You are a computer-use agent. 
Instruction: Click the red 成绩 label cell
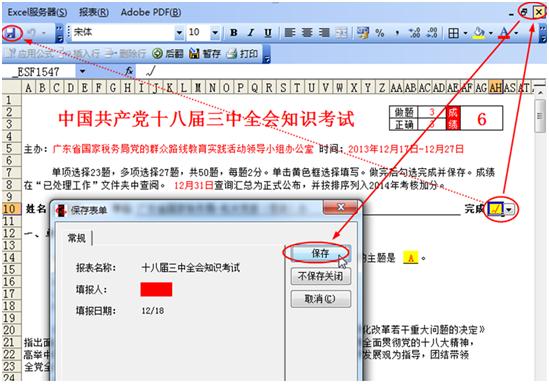coord(453,119)
